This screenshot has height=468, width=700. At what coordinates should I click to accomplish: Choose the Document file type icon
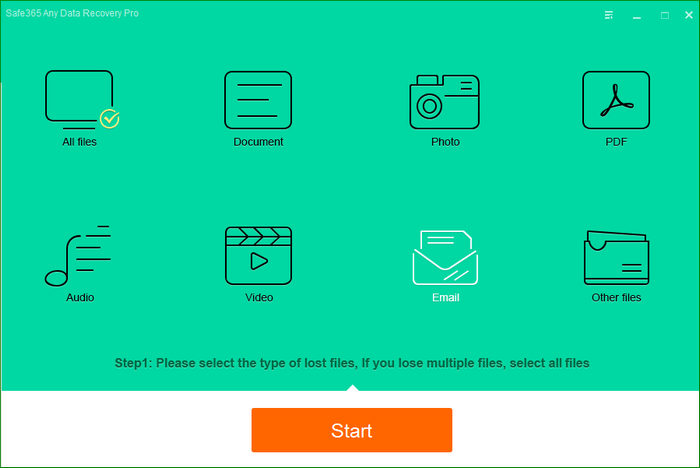258,99
